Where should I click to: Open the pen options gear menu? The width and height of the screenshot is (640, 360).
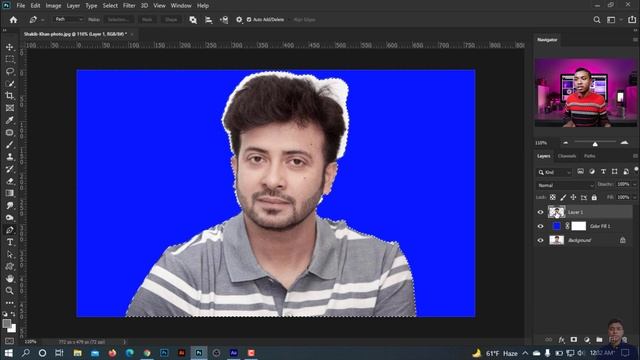pos(239,20)
